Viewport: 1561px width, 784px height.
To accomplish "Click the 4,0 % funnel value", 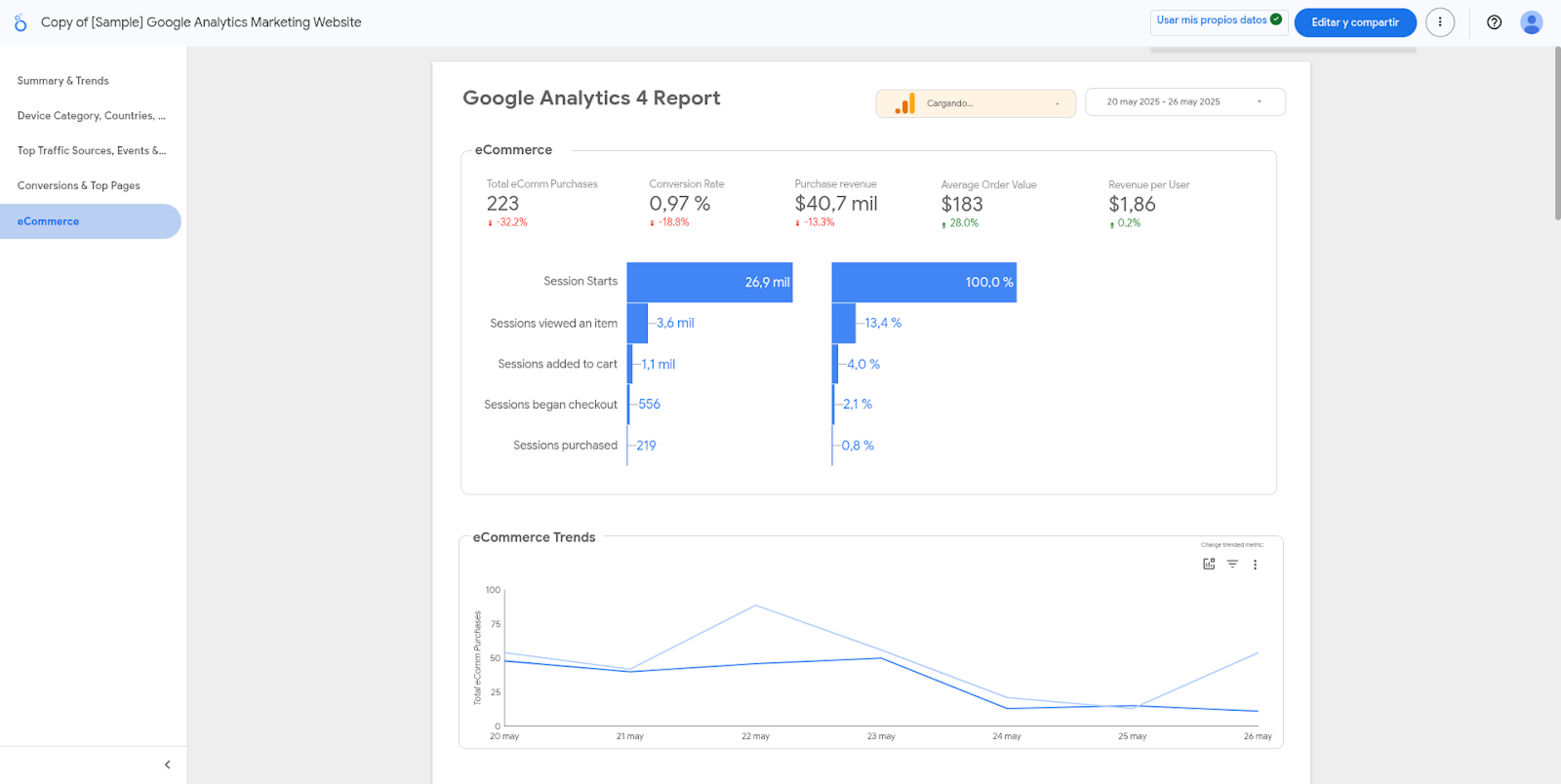I will pos(863,365).
